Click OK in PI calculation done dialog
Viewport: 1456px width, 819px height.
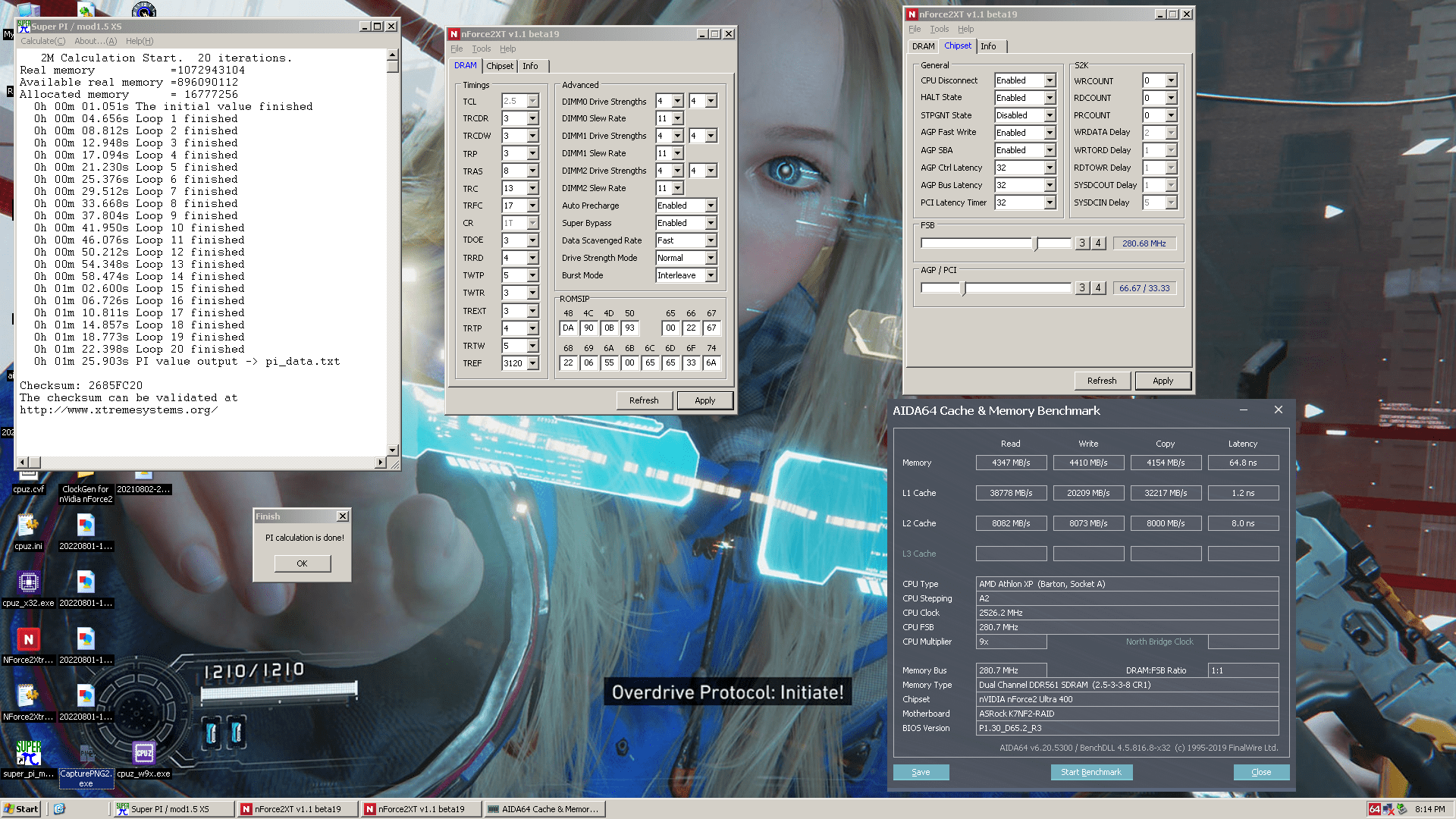[302, 563]
